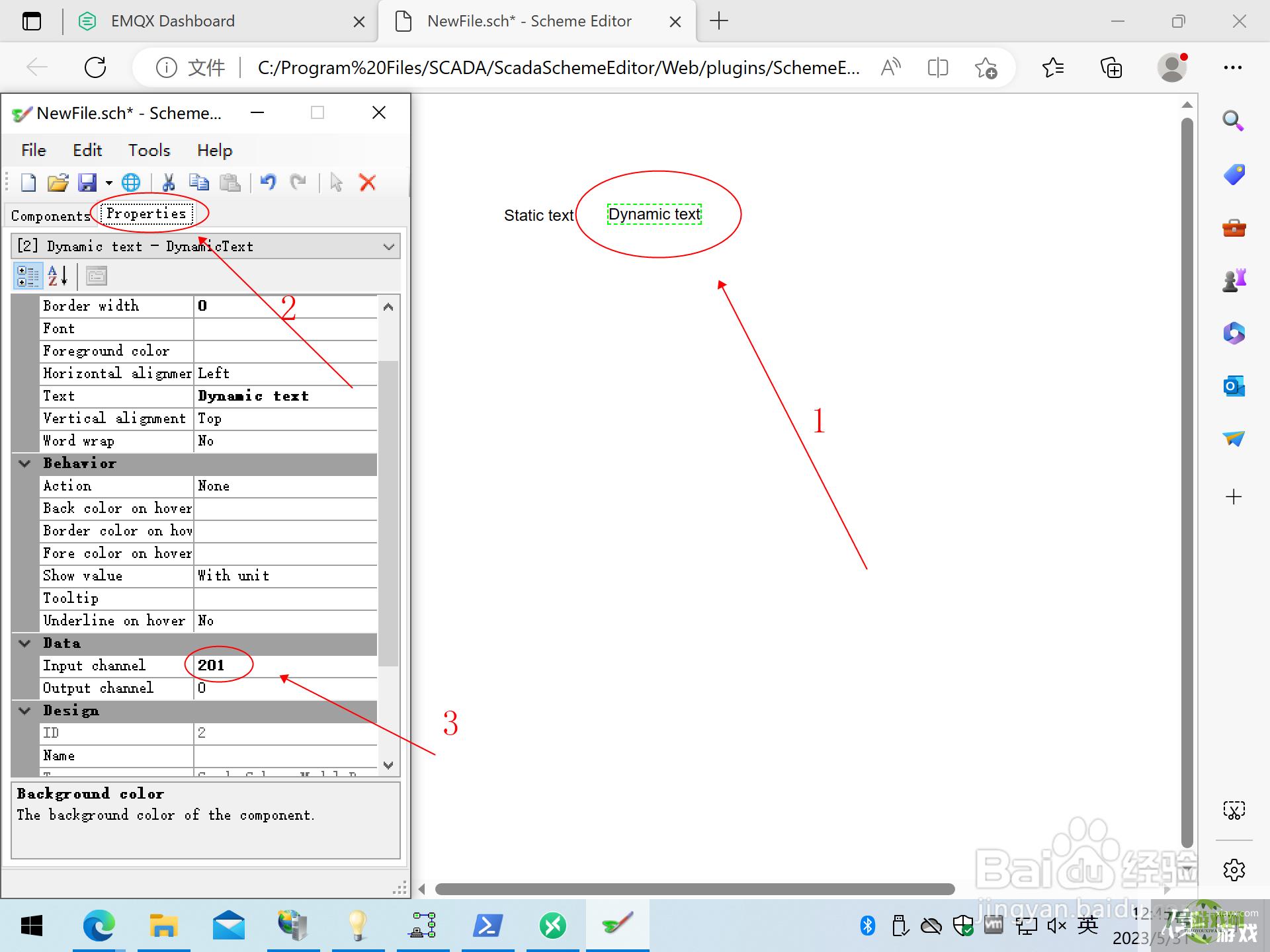
Task: Scroll down the properties panel
Action: pyautogui.click(x=390, y=763)
